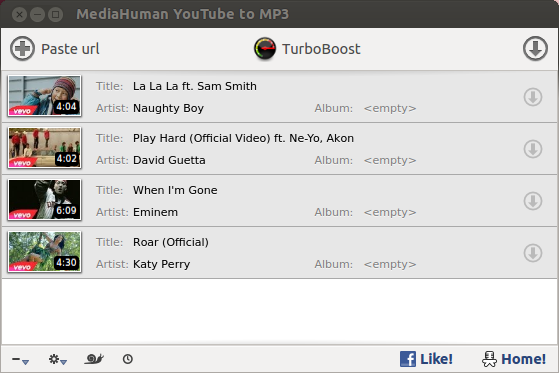Edit the artist name David Guetta
The height and width of the screenshot is (373, 559).
point(169,160)
